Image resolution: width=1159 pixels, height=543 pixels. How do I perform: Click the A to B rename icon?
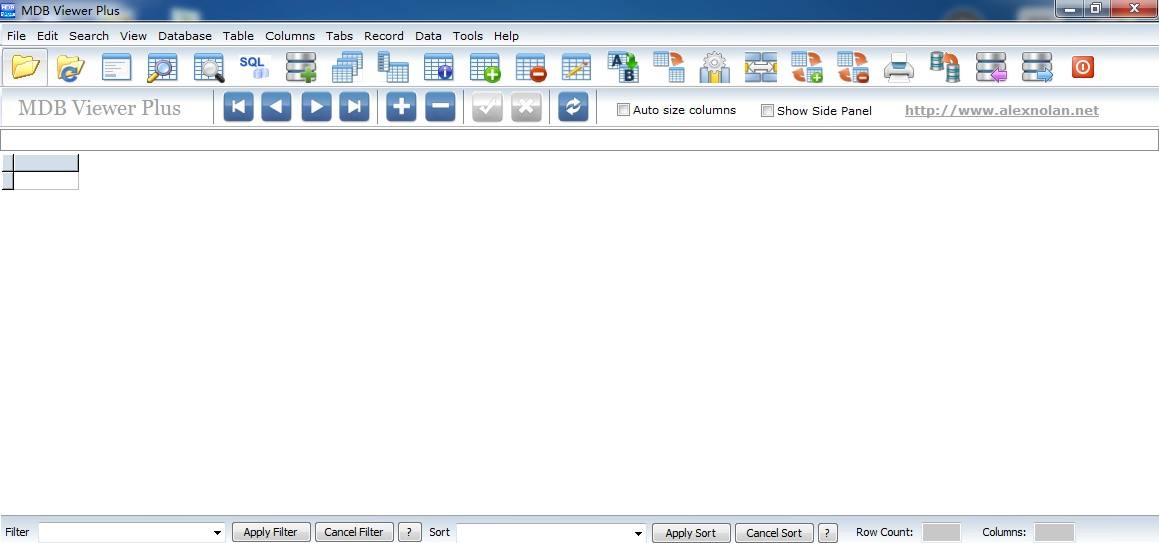[623, 67]
